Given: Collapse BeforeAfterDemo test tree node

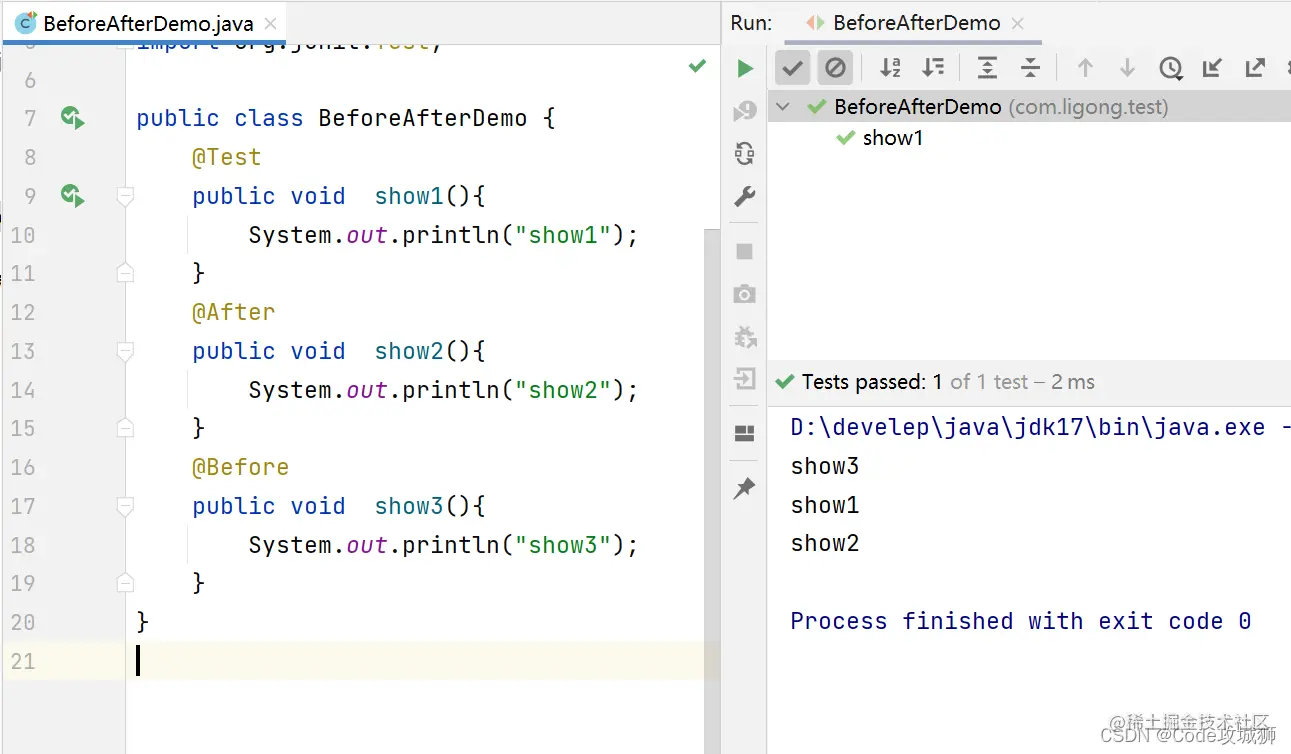Looking at the screenshot, I should click(x=783, y=106).
